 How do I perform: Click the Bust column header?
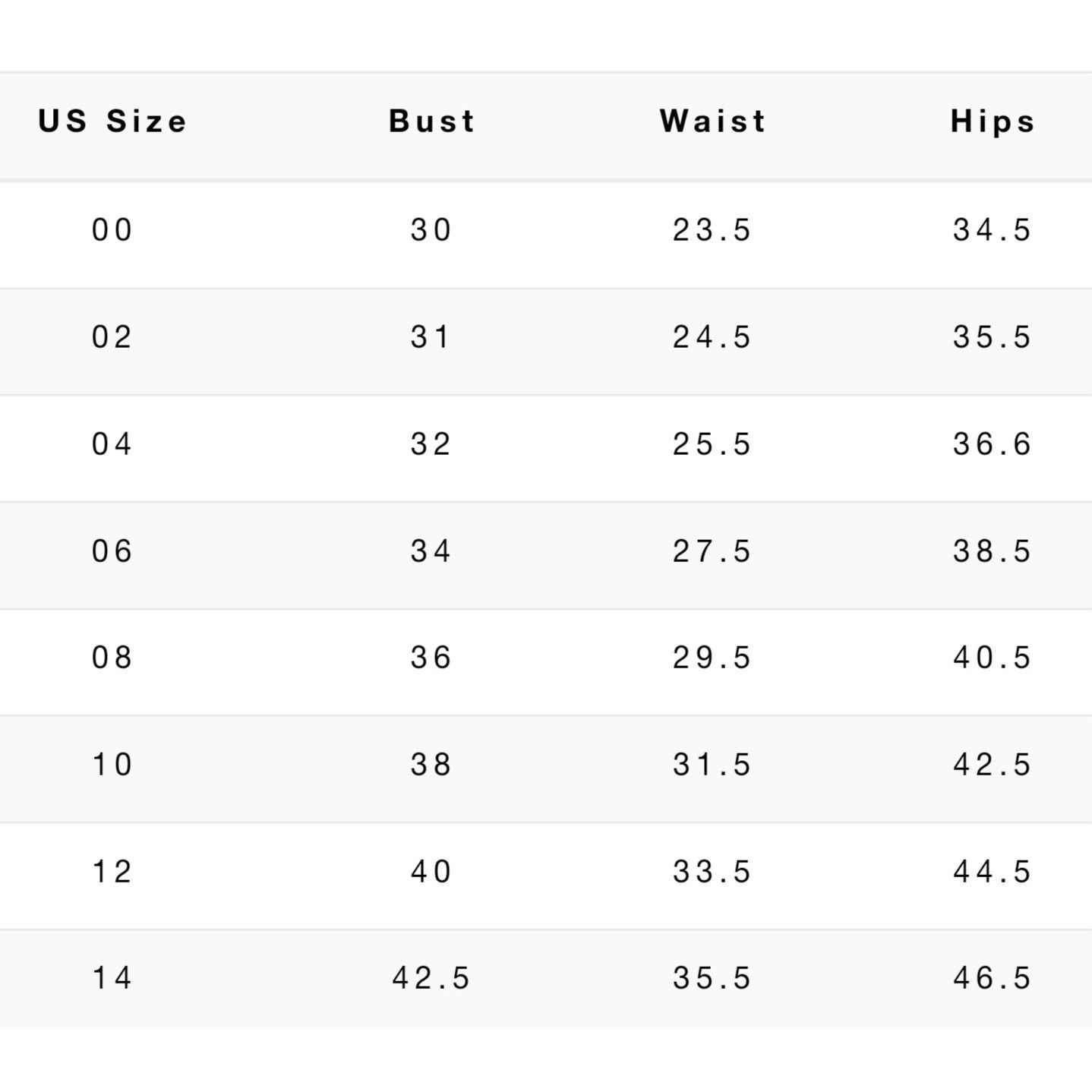click(432, 122)
